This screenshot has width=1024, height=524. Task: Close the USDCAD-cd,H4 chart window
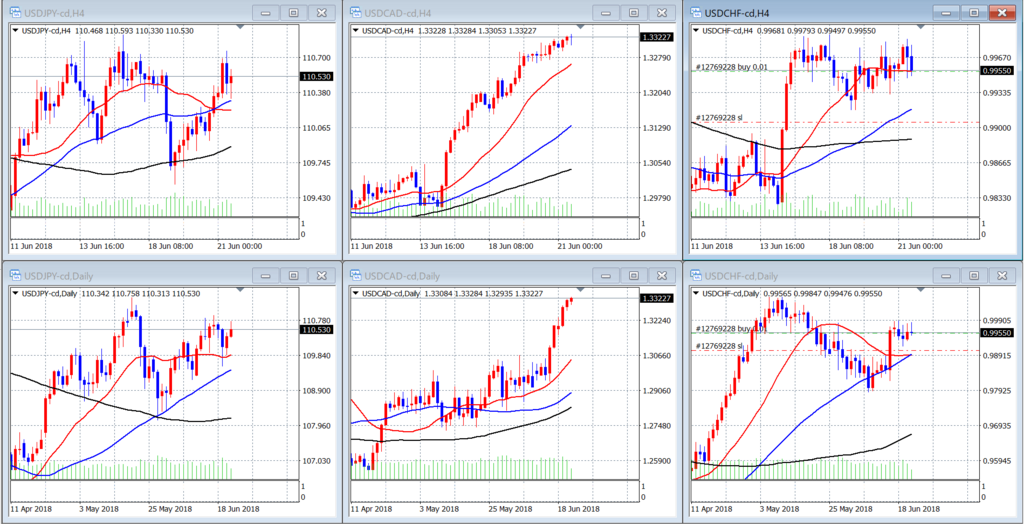pos(660,12)
